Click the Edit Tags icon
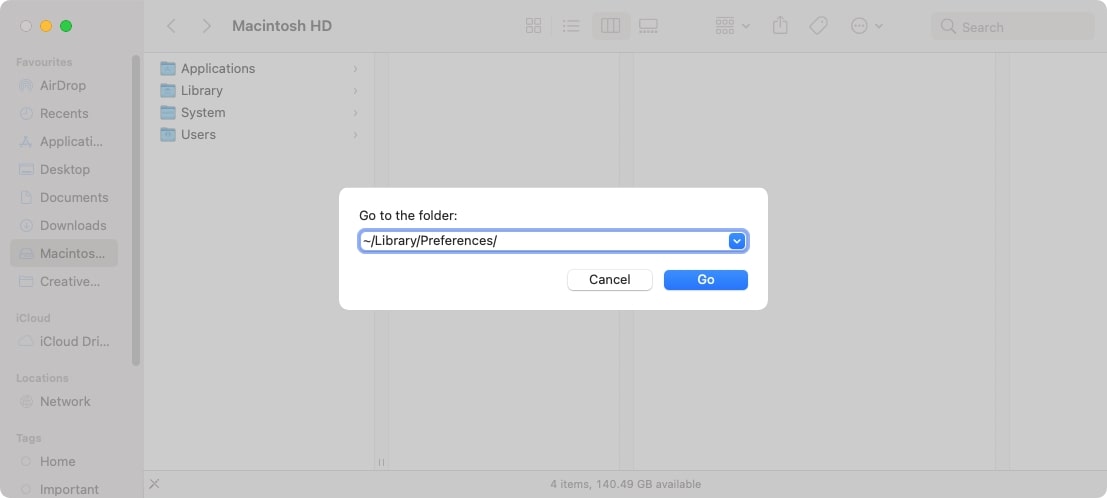Screen dimensions: 1107x498 pos(818,26)
